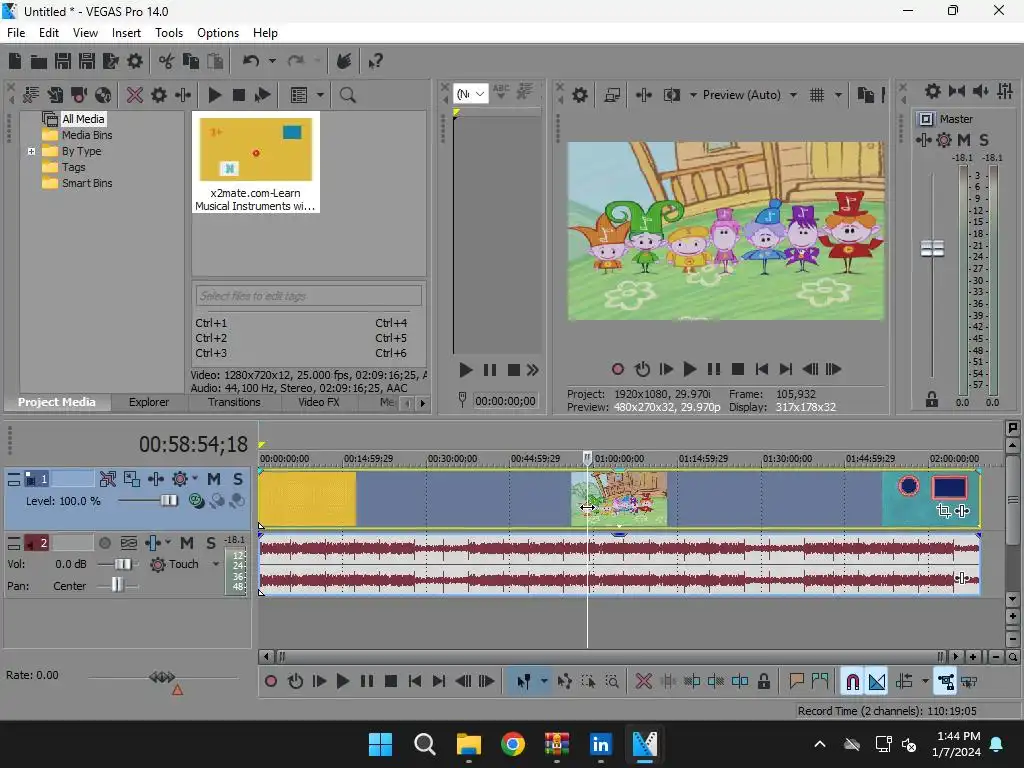The height and width of the screenshot is (768, 1024).
Task: Insert a marker with the marker icon
Action: pos(796,682)
